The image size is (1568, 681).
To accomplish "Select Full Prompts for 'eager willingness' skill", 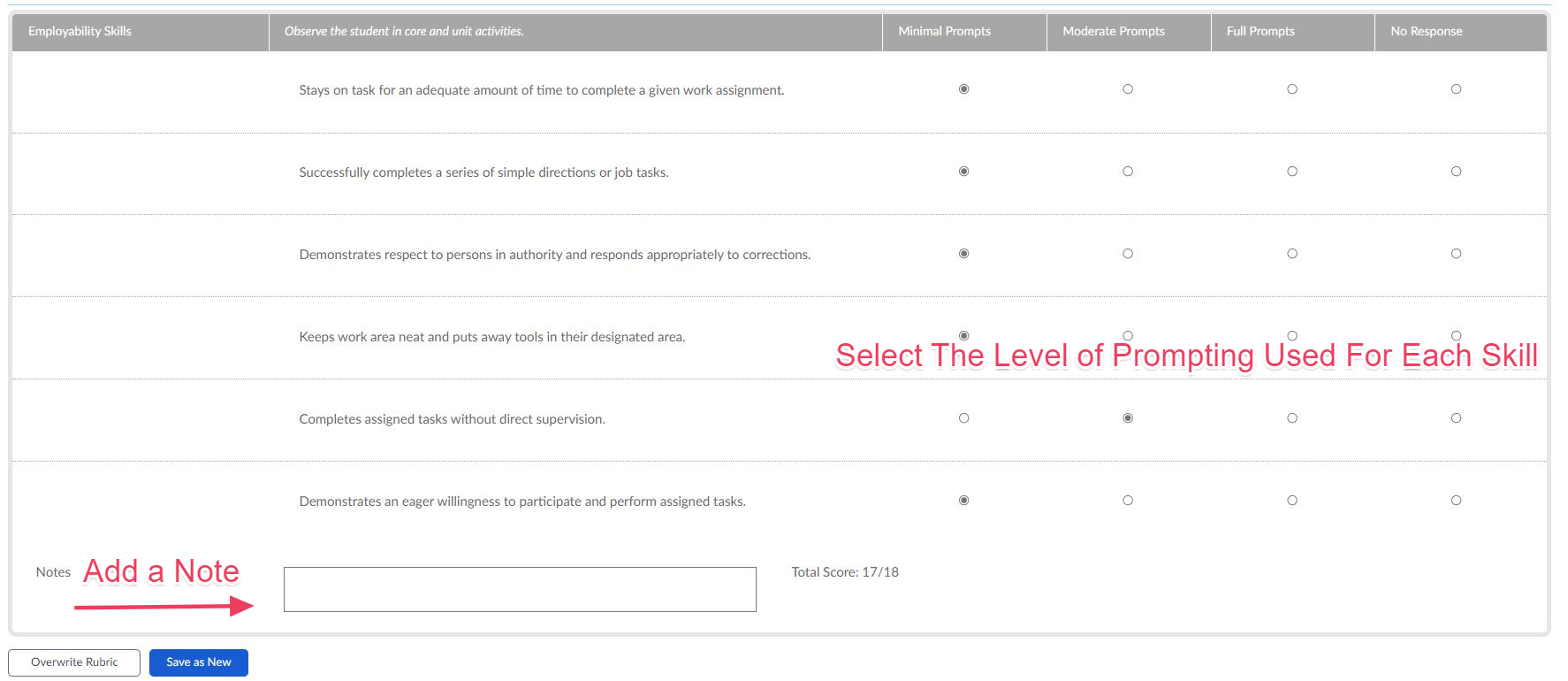I will click(x=1292, y=501).
